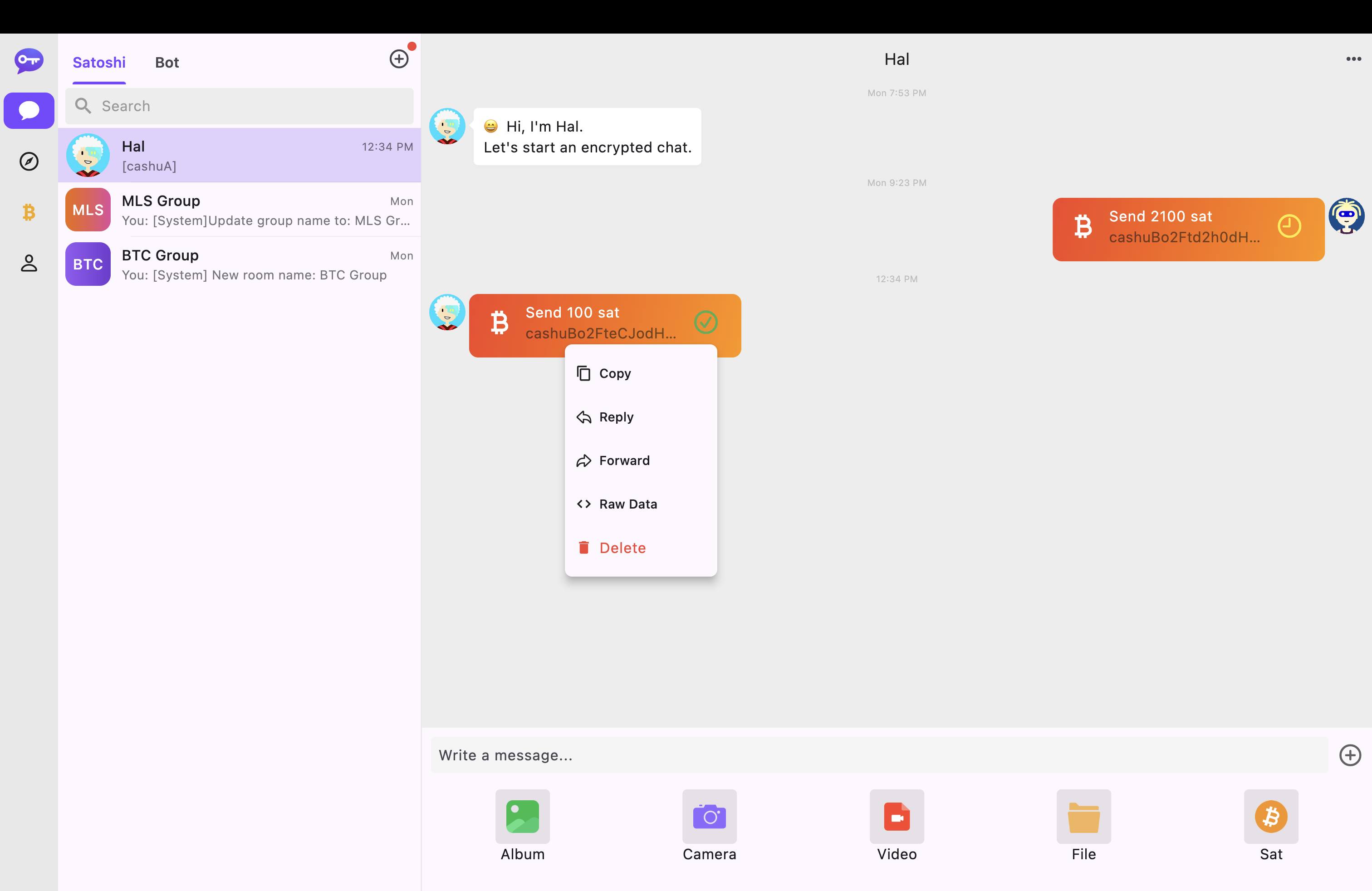Choose Reply in the context menu
Viewport: 1372px width, 891px height.
(616, 416)
